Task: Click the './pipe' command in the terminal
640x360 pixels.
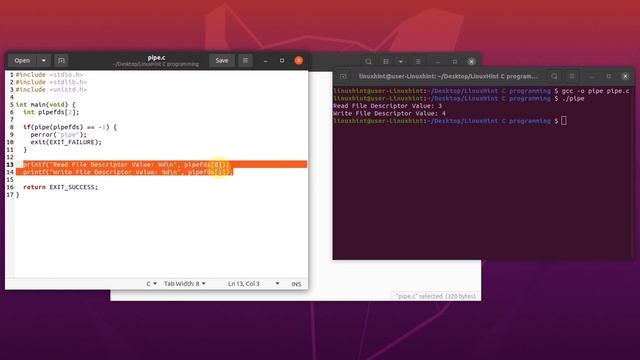Action: [x=573, y=98]
